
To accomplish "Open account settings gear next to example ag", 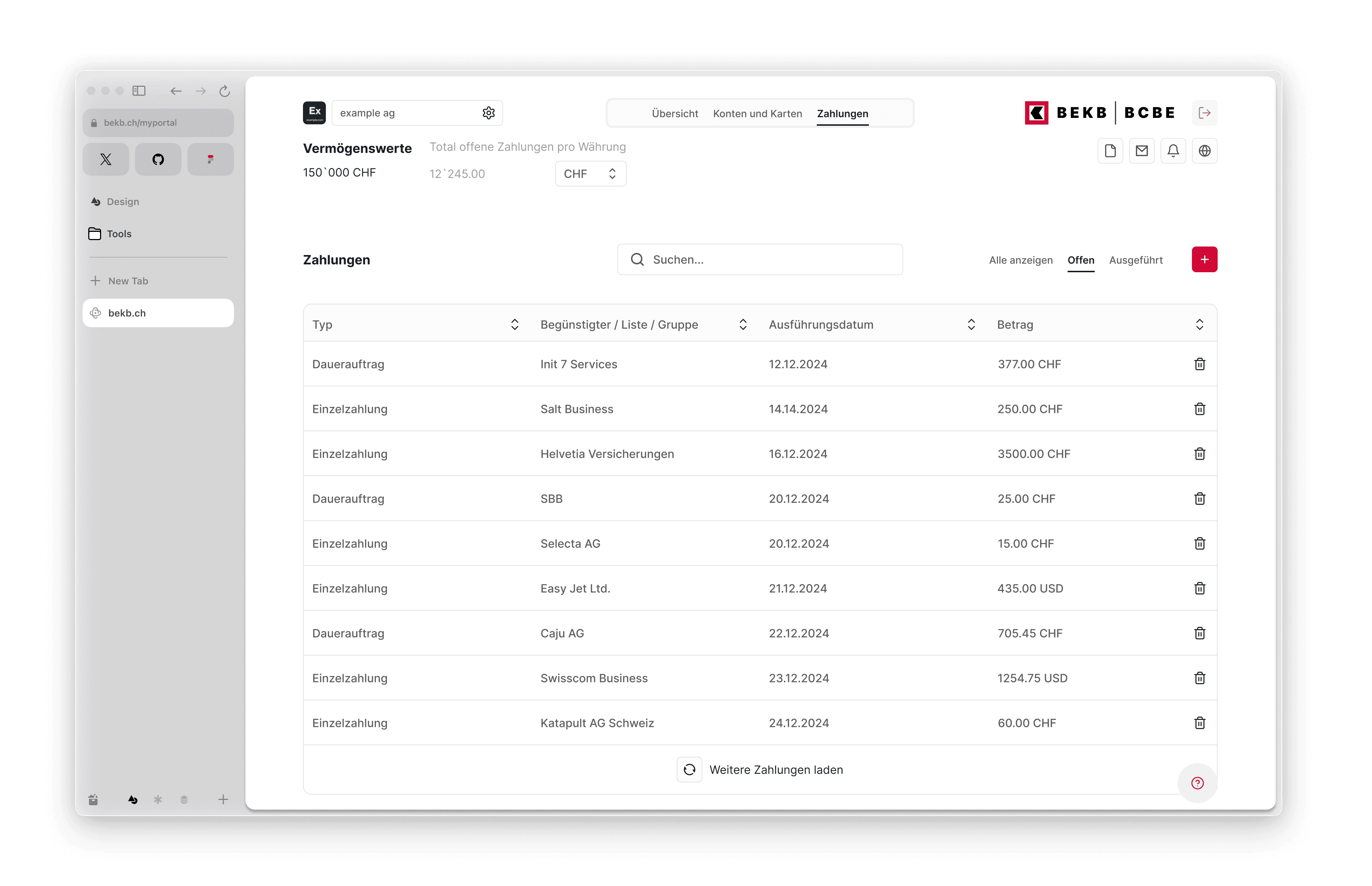I will 488,113.
